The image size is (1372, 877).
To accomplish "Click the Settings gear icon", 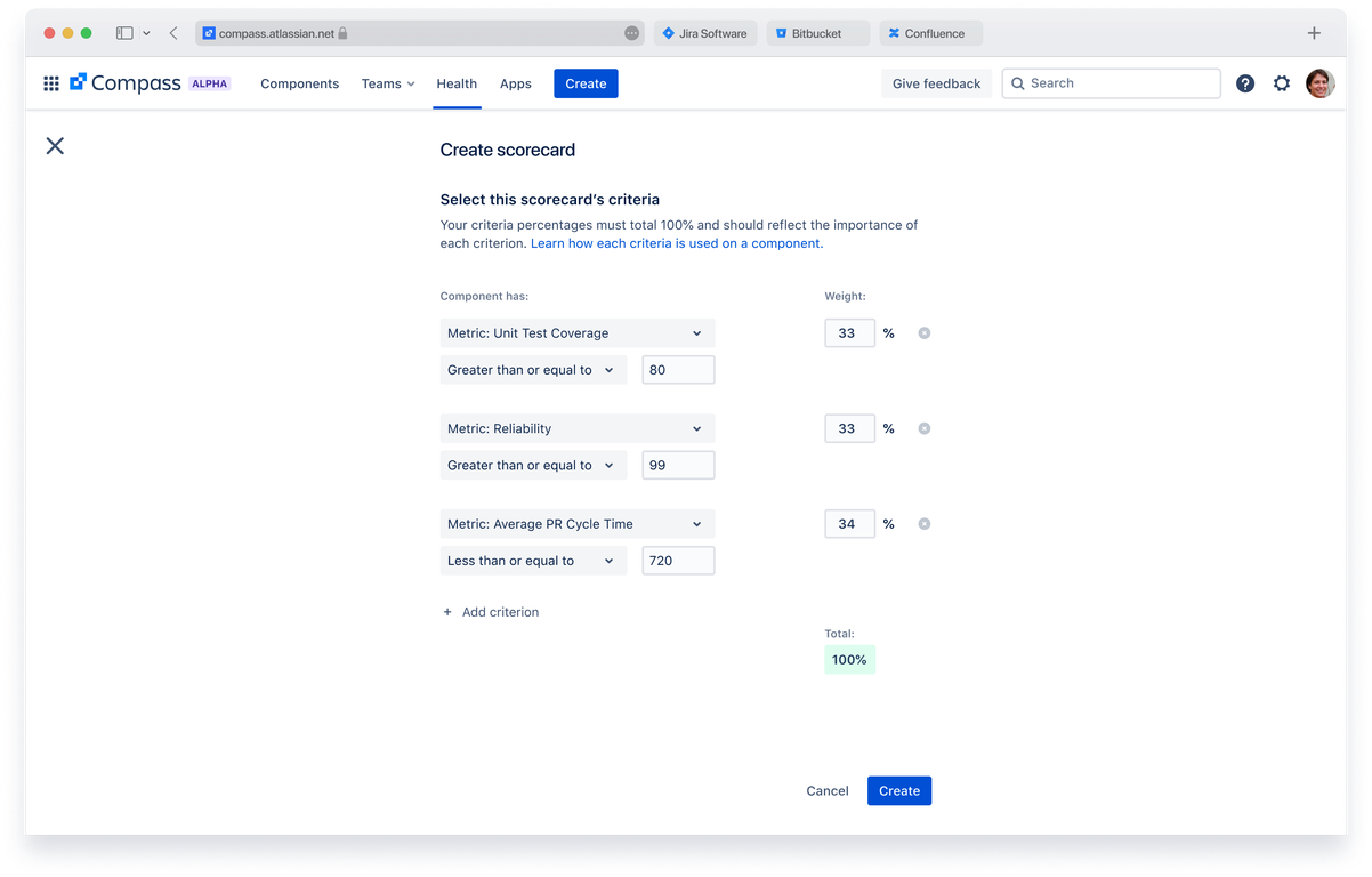I will [1282, 83].
